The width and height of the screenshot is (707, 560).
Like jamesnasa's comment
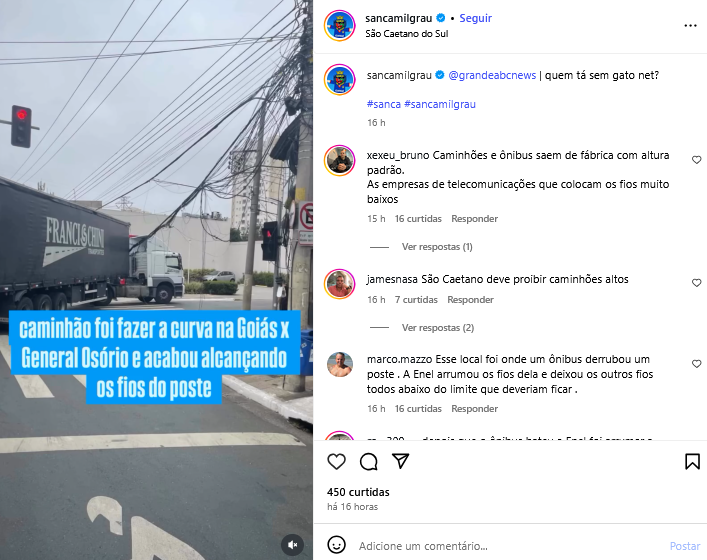coord(697,283)
